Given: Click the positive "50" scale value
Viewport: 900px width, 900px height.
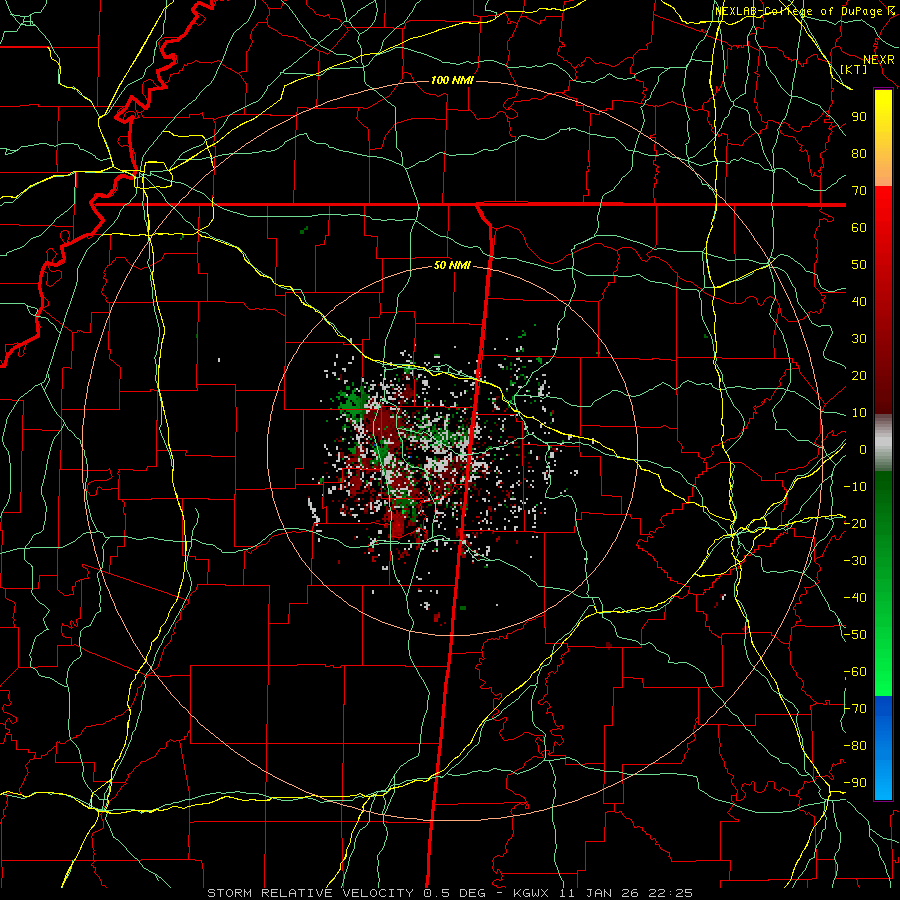Looking at the screenshot, I should tap(859, 265).
